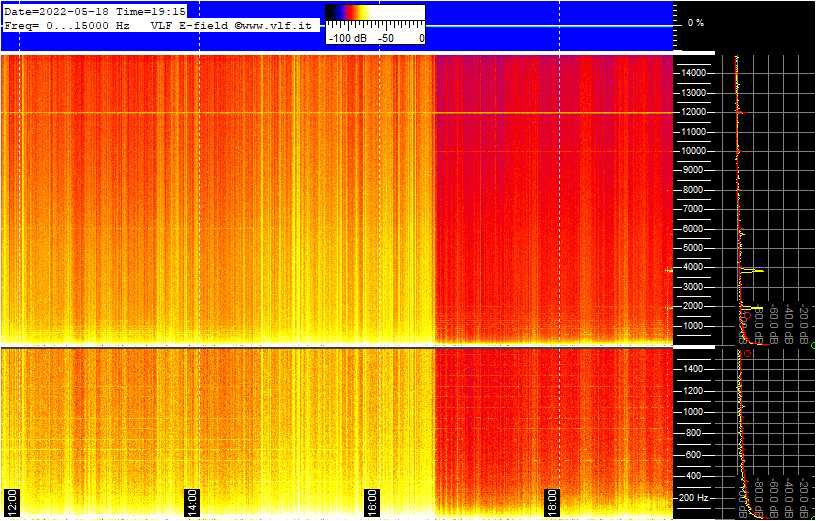This screenshot has width=816, height=521.
Task: Click the 200 Hz axis label
Action: pyautogui.click(x=693, y=497)
